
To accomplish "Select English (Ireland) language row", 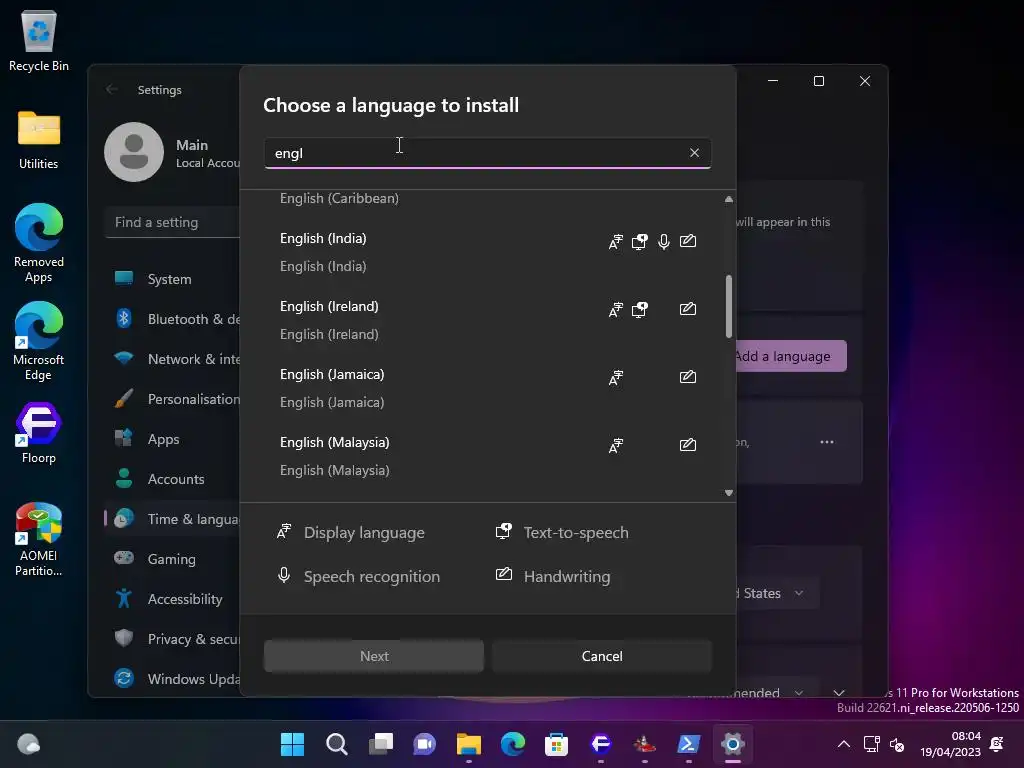I will (x=488, y=320).
